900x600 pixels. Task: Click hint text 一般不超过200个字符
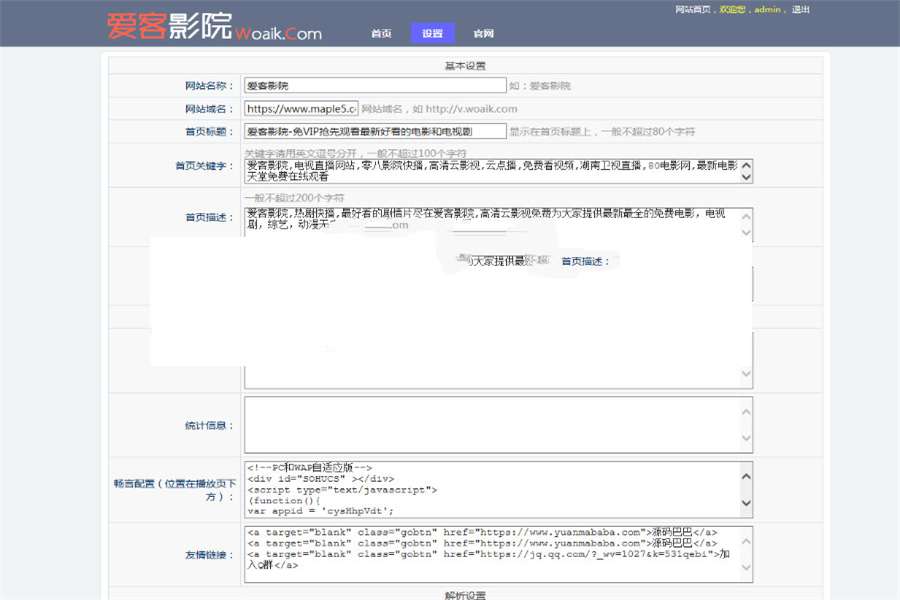(x=294, y=198)
